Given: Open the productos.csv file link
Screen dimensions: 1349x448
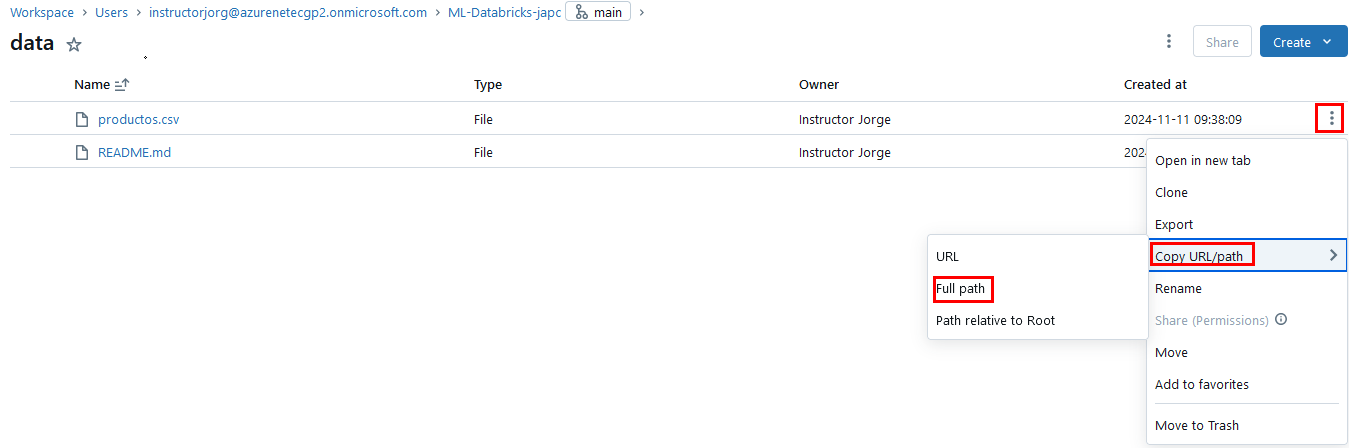Looking at the screenshot, I should 138,120.
